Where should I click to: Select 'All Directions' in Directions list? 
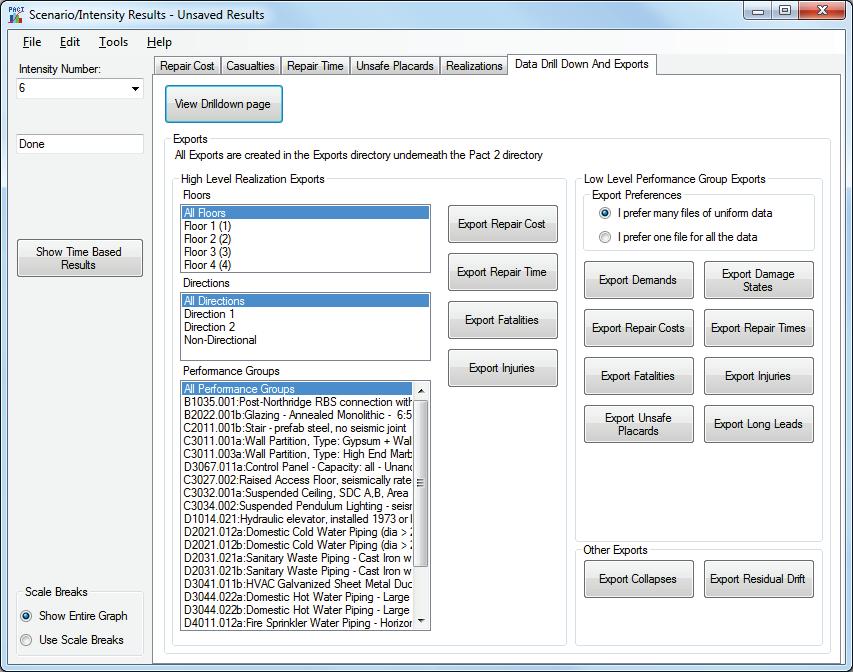(305, 301)
